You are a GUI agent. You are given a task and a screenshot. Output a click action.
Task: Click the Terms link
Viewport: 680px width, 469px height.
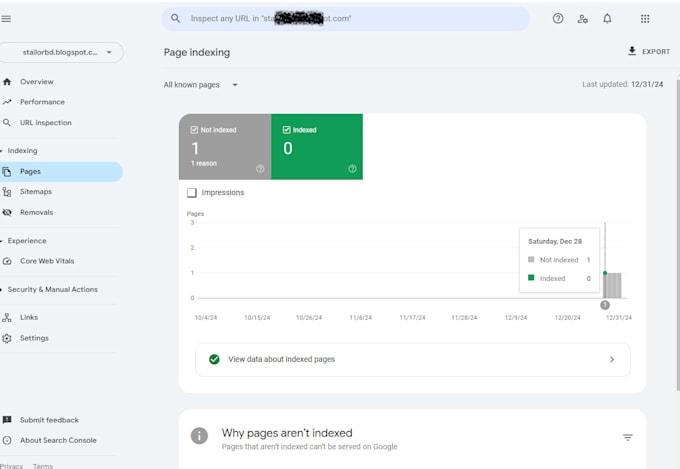[43, 466]
